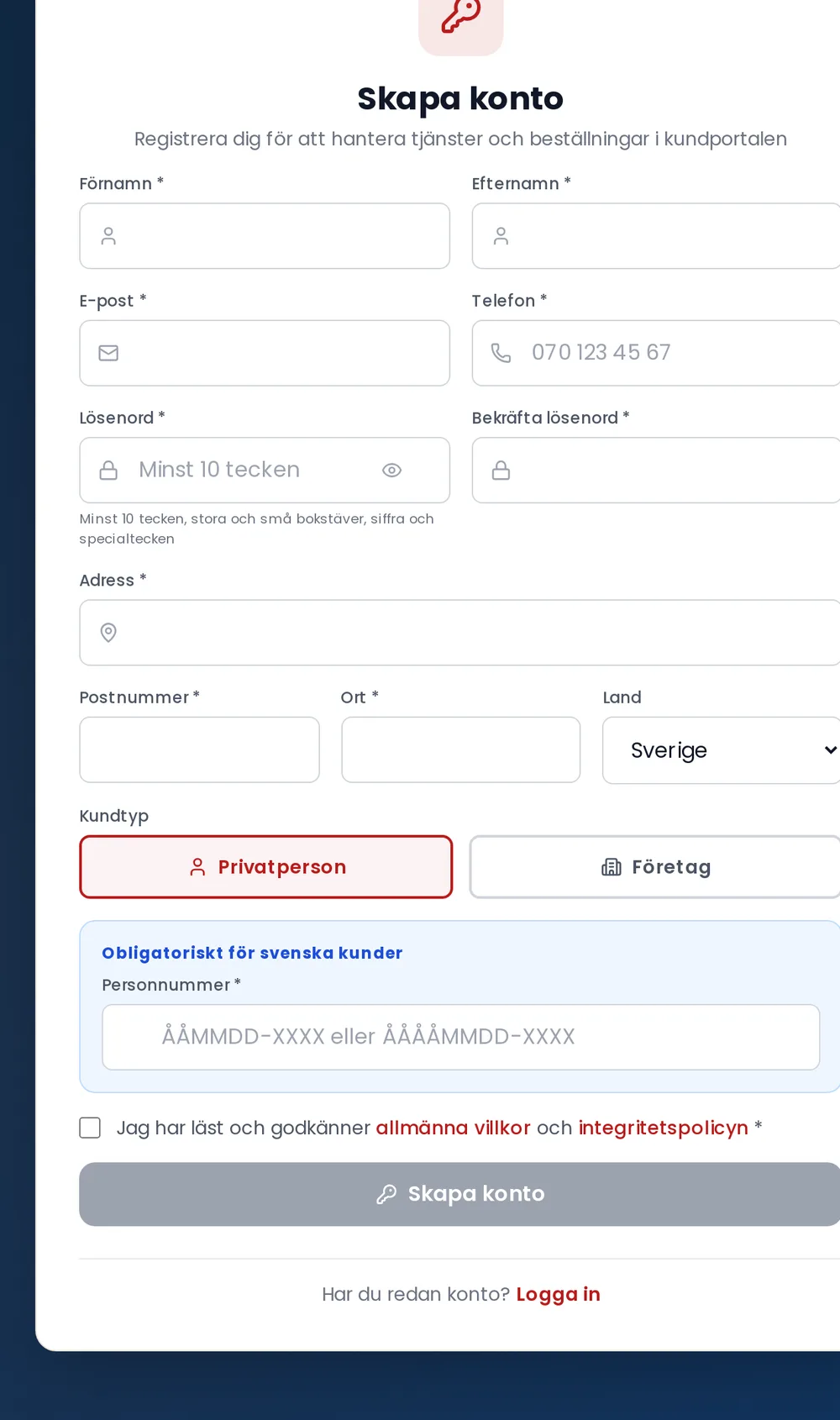Focus the Ort input field
840x1420 pixels.
click(460, 749)
